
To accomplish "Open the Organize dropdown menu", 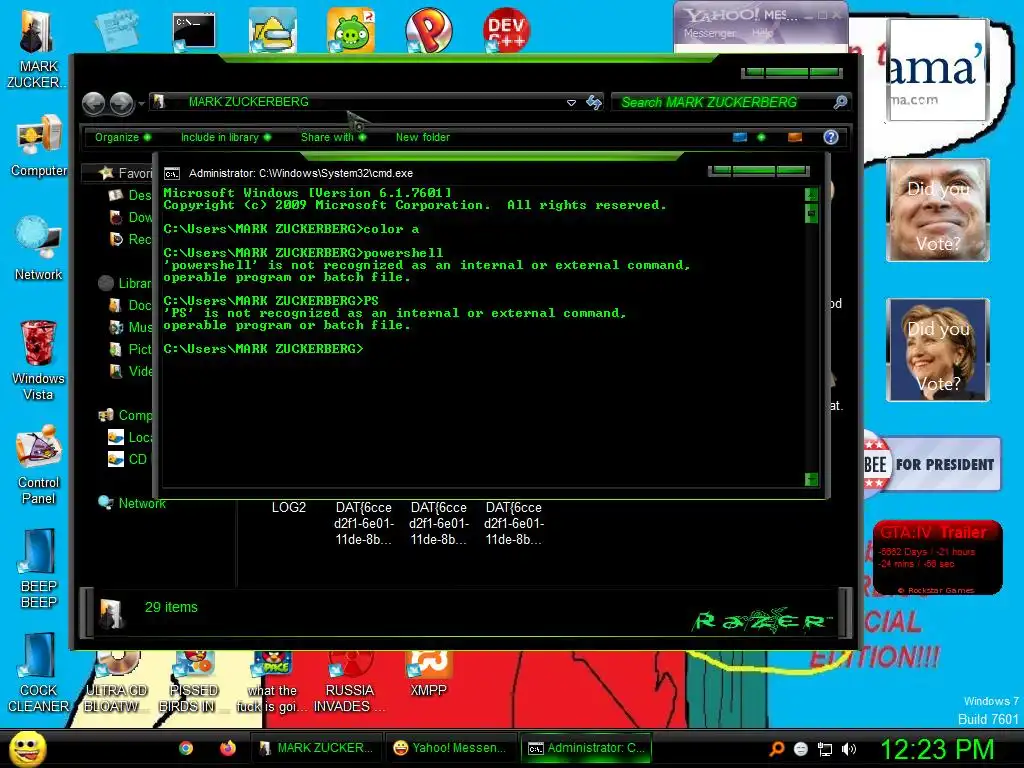I will coord(123,137).
